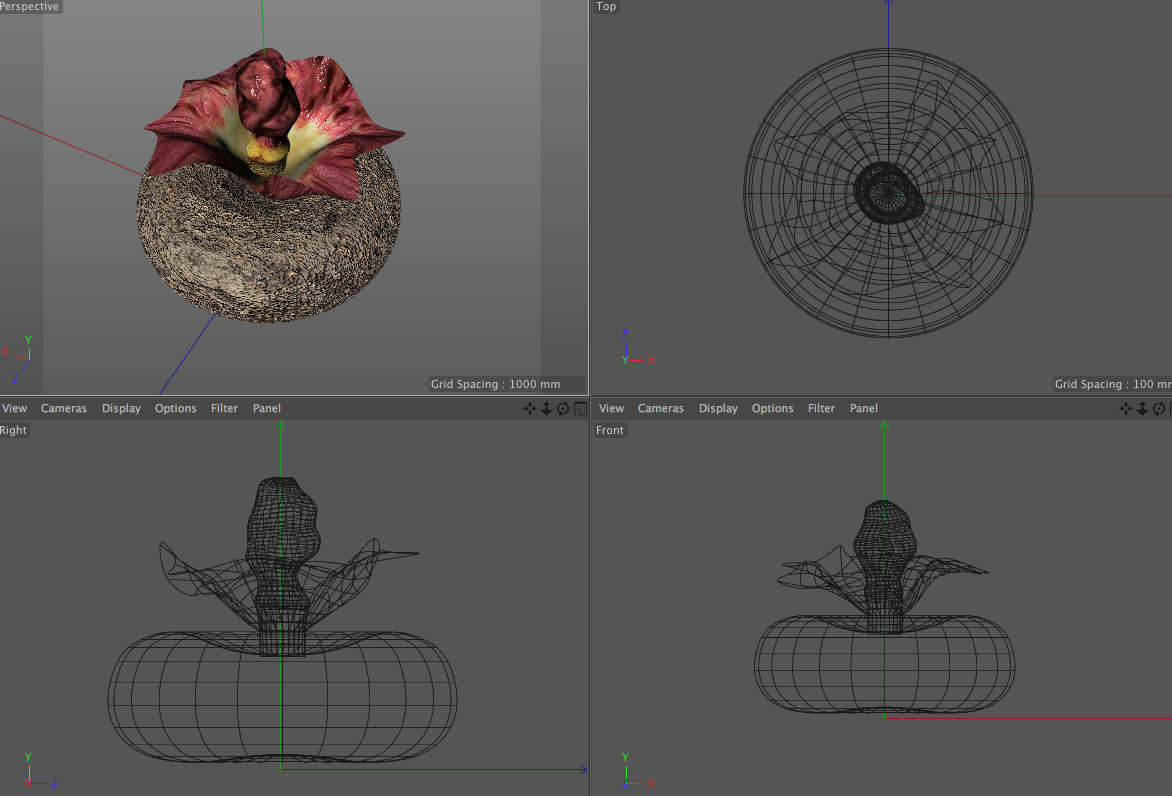Open the Options menu in the Front viewport
This screenshot has width=1172, height=796.
tap(772, 408)
